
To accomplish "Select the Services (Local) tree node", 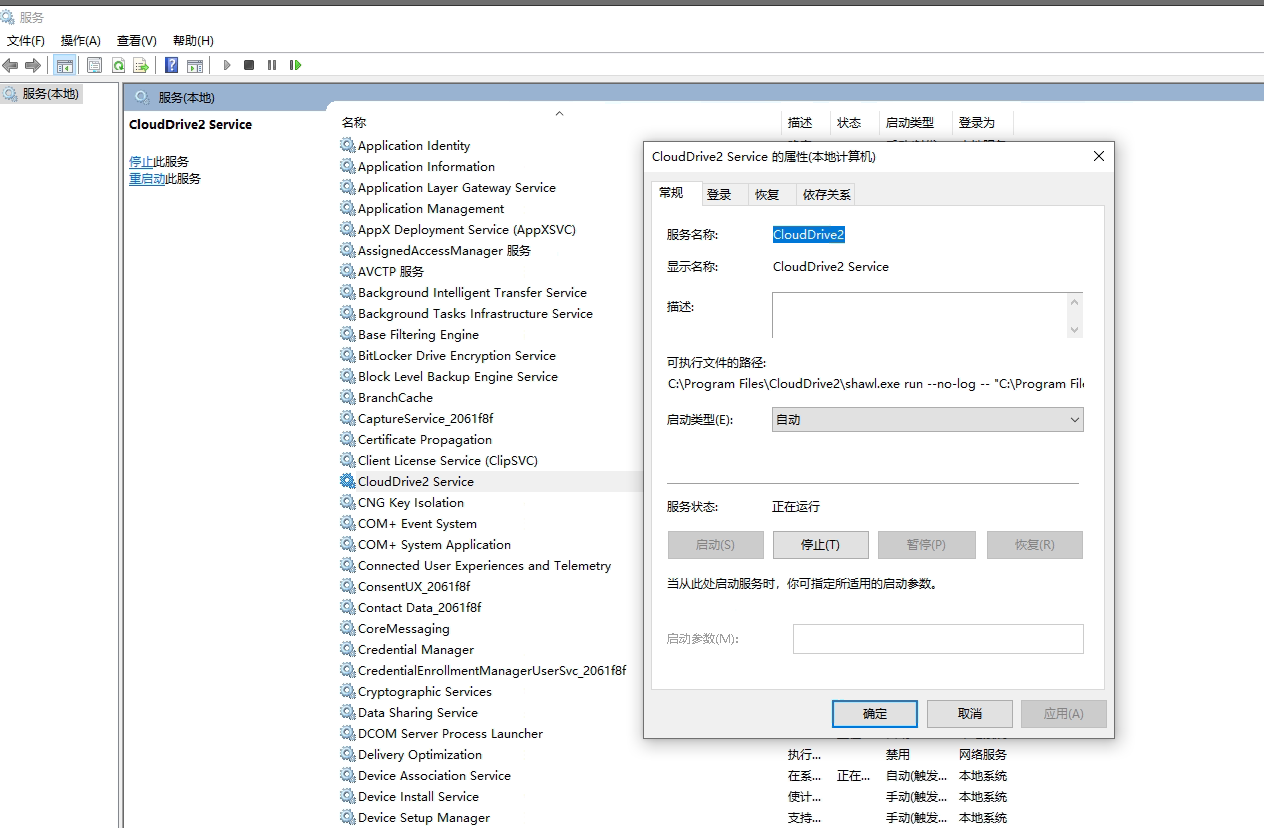I will pyautogui.click(x=50, y=94).
